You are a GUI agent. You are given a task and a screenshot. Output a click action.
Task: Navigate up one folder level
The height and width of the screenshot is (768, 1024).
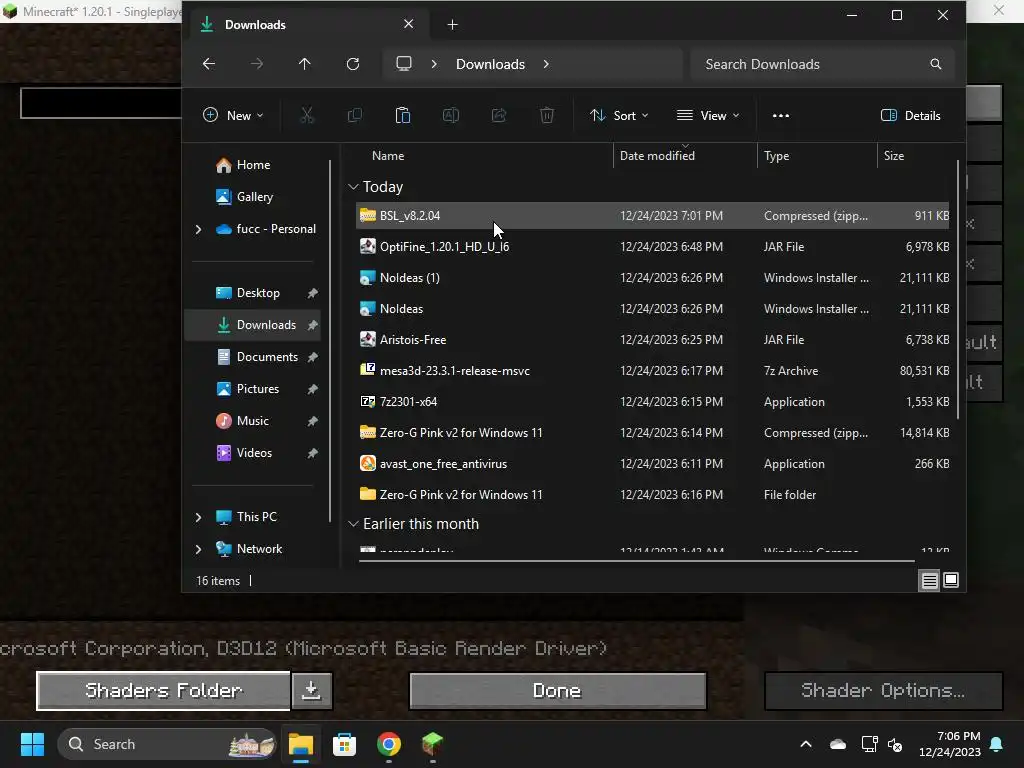point(304,64)
